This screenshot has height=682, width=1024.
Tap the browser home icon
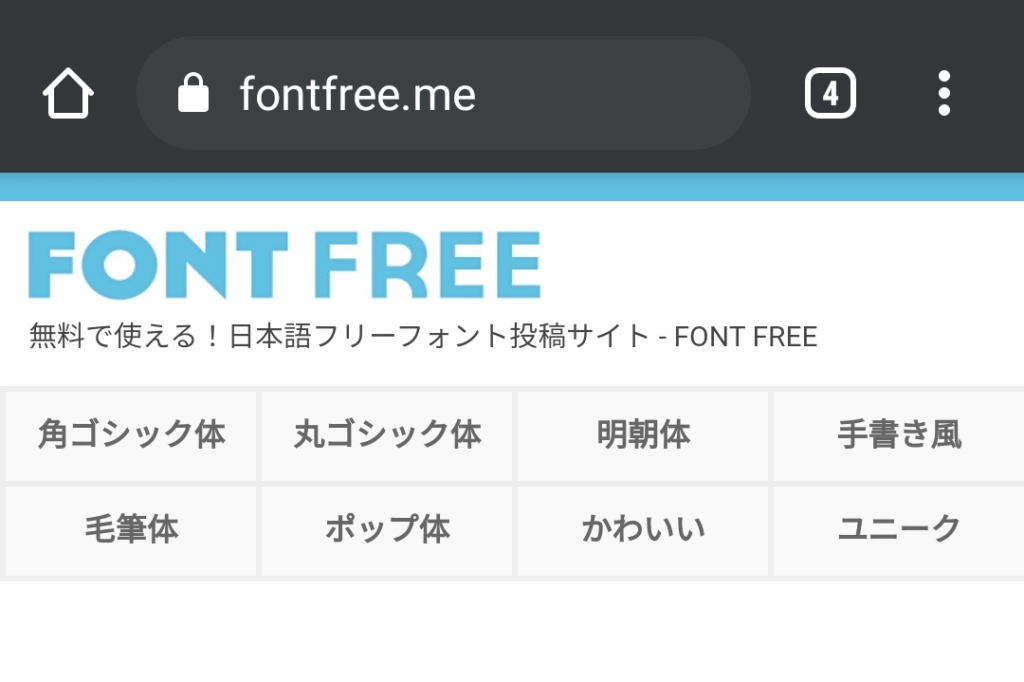[68, 95]
